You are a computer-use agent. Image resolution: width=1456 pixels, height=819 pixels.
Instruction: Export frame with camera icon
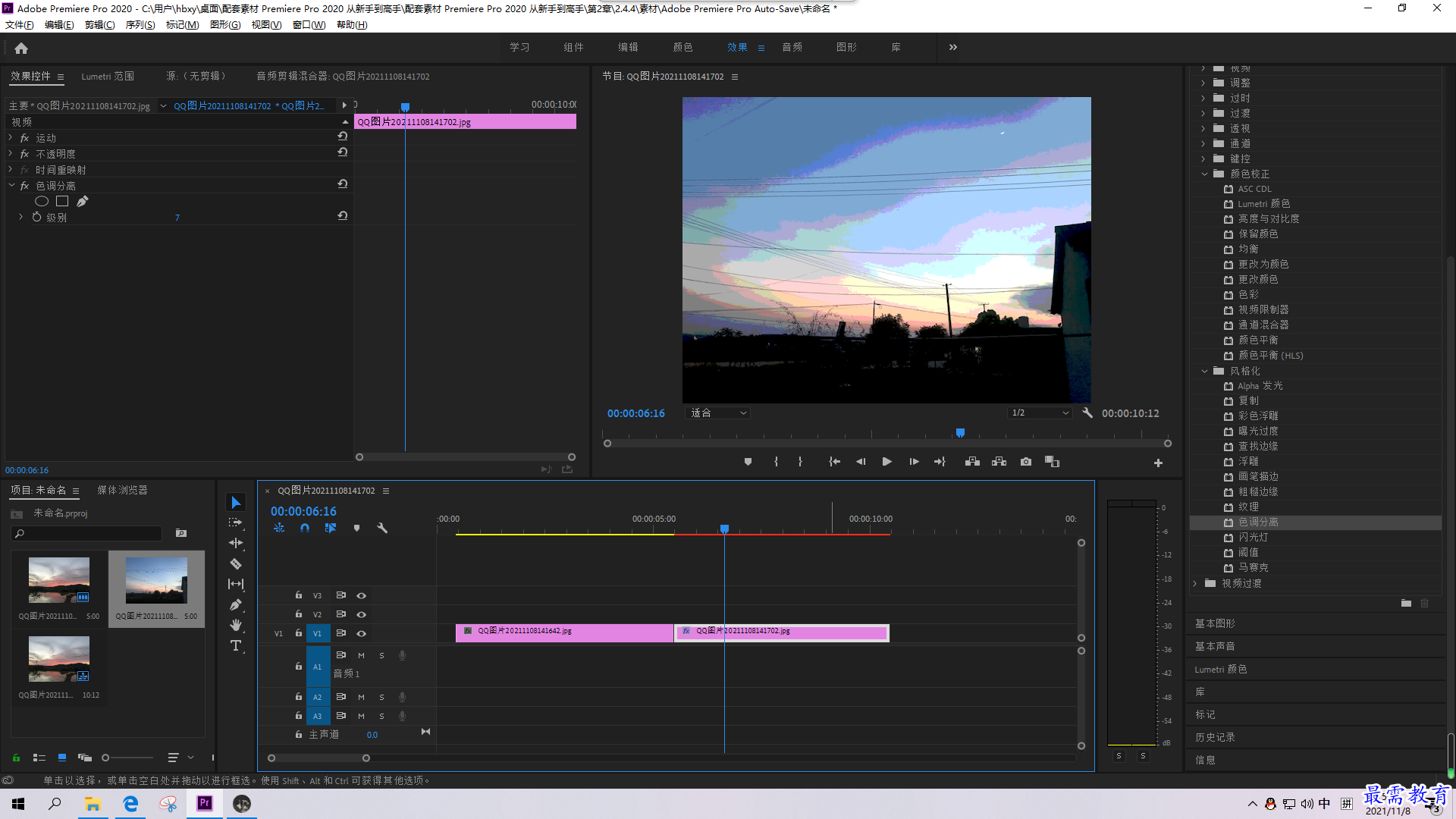[x=1026, y=462]
